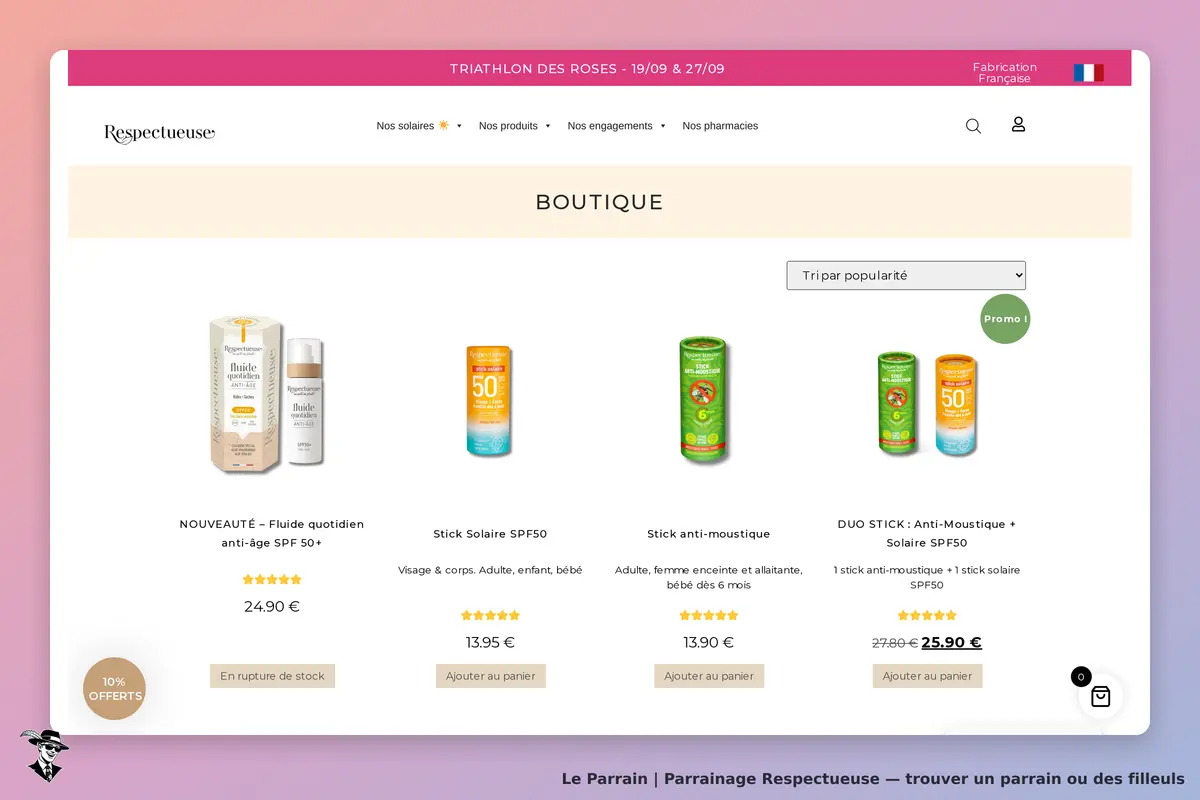Click five-star rating under DUO STICK
Viewport: 1200px width, 800px height.
pos(927,615)
